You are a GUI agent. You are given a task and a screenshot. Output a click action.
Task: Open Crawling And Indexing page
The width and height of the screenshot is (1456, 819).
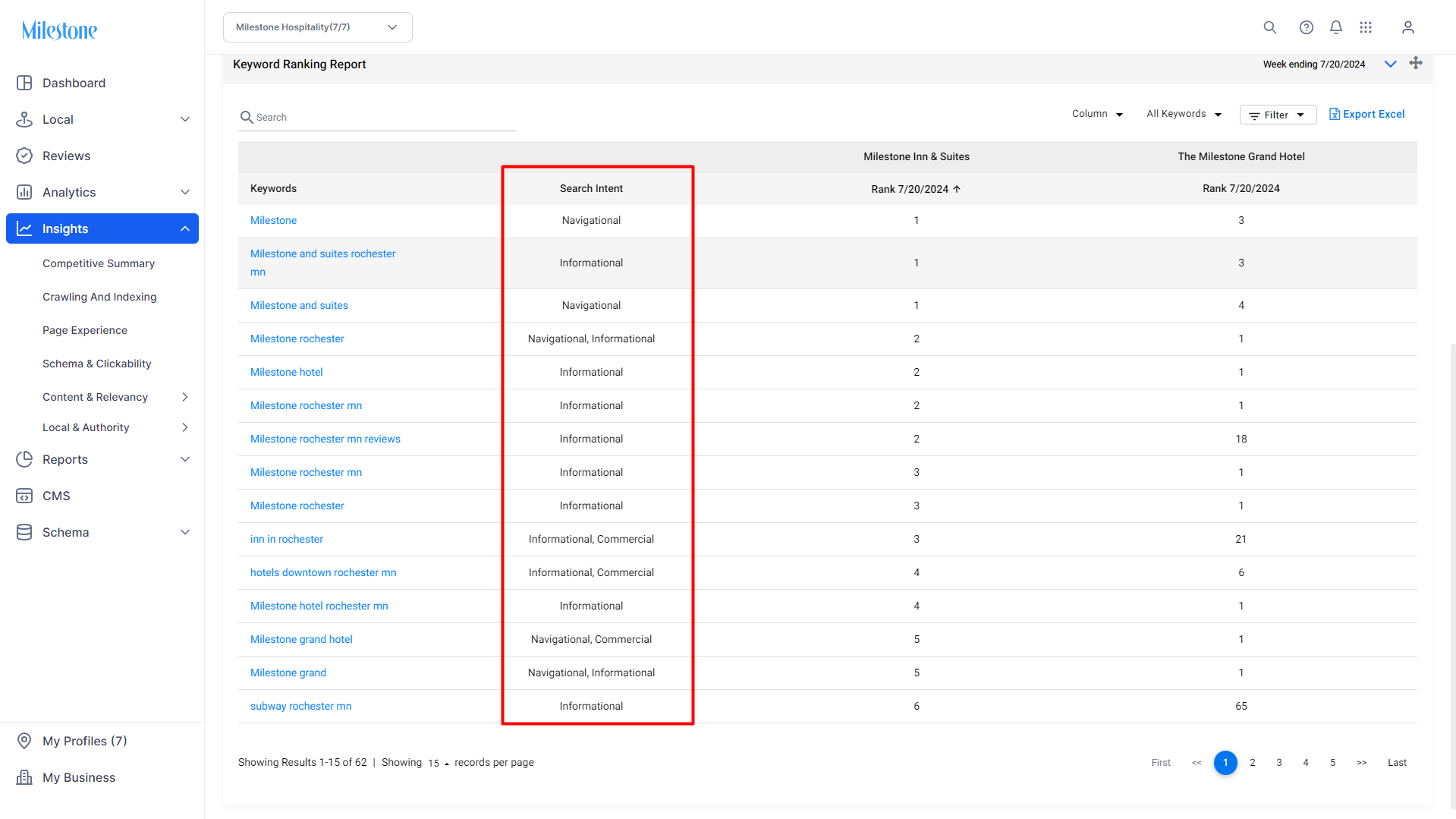(x=99, y=297)
